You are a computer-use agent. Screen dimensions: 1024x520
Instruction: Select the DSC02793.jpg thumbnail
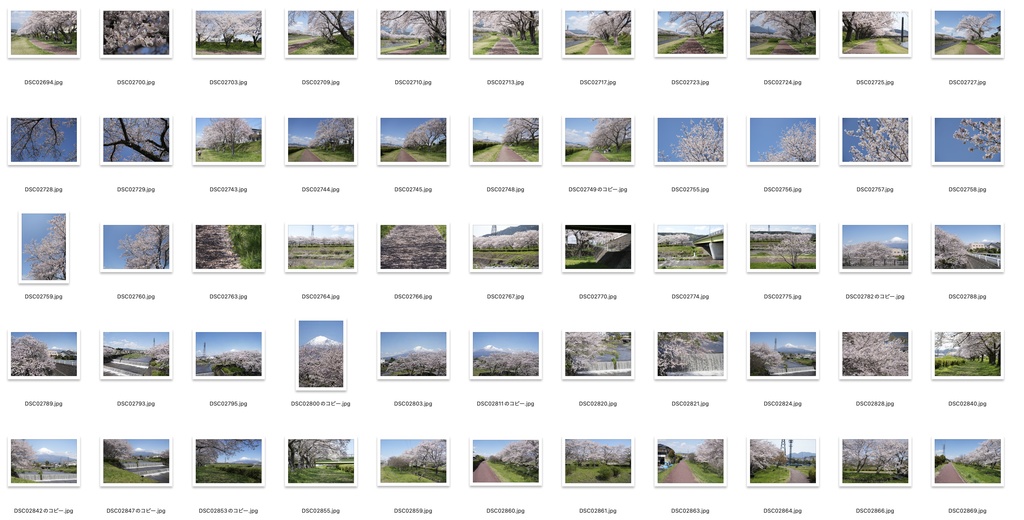(x=136, y=354)
